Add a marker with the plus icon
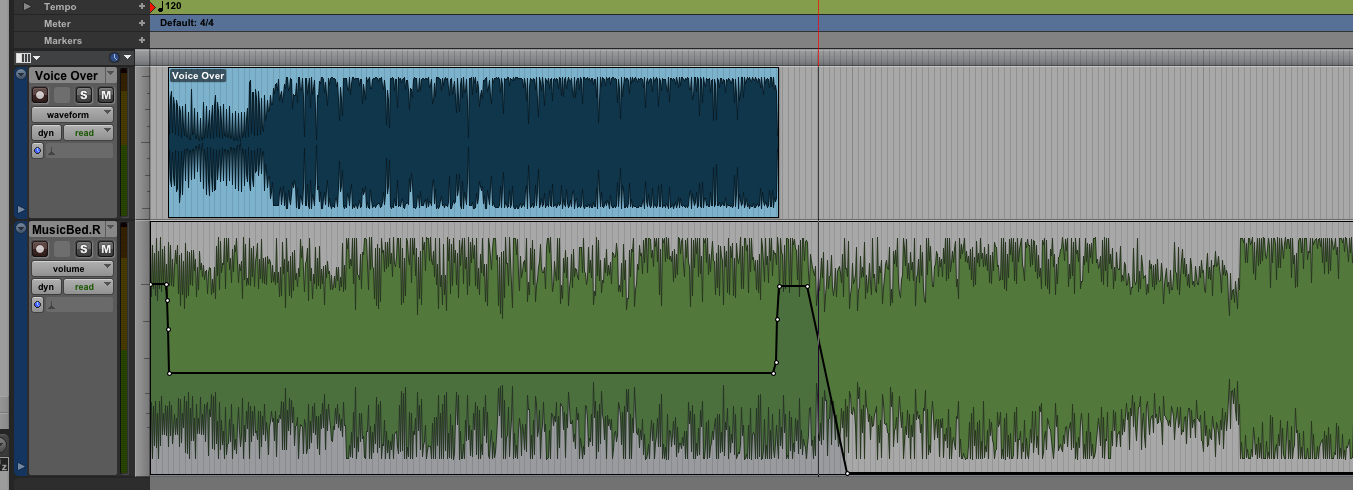The image size is (1353, 490). coord(142,40)
